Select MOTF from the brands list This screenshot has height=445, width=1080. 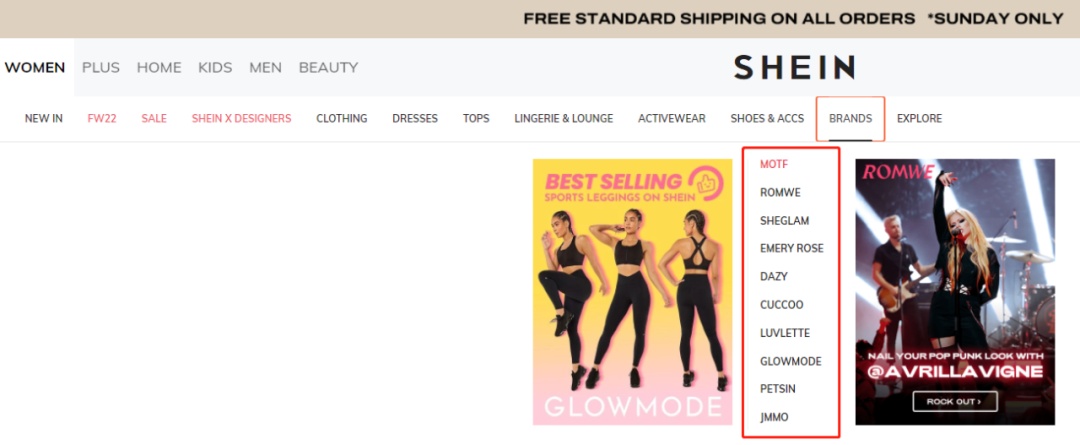coord(774,164)
